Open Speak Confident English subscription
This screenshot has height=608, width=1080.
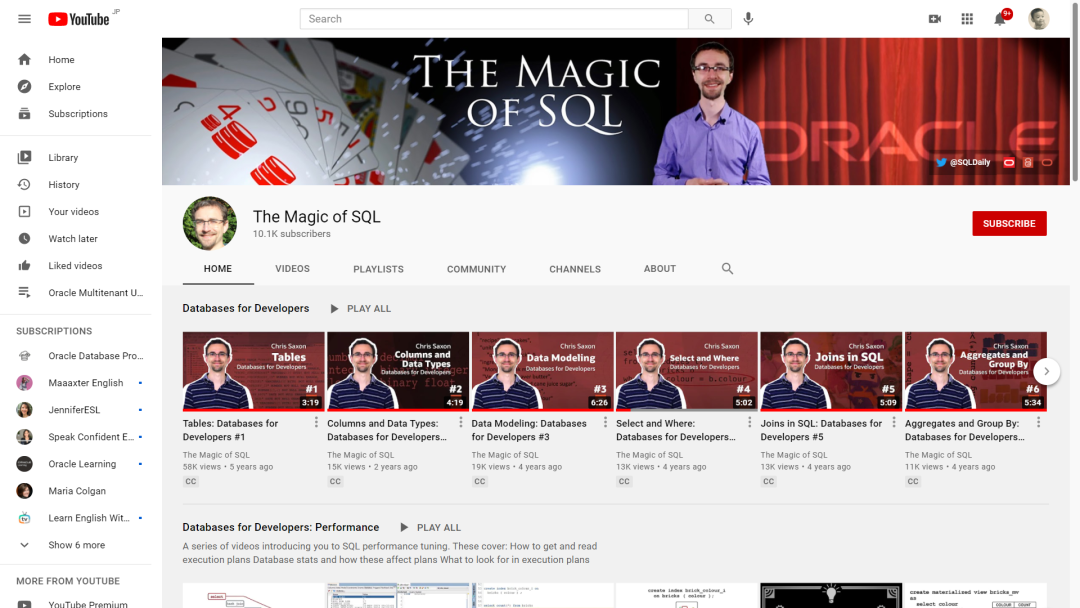[76, 437]
